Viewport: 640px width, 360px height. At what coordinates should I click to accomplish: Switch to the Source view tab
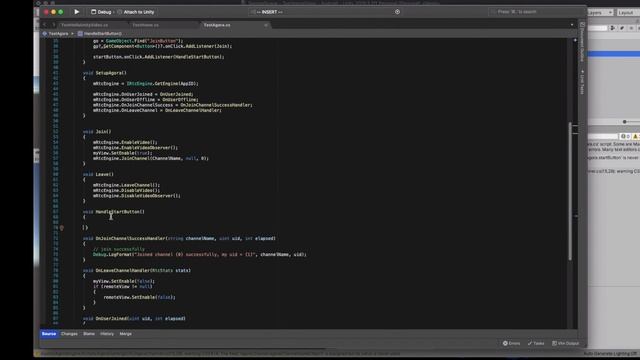(49, 333)
